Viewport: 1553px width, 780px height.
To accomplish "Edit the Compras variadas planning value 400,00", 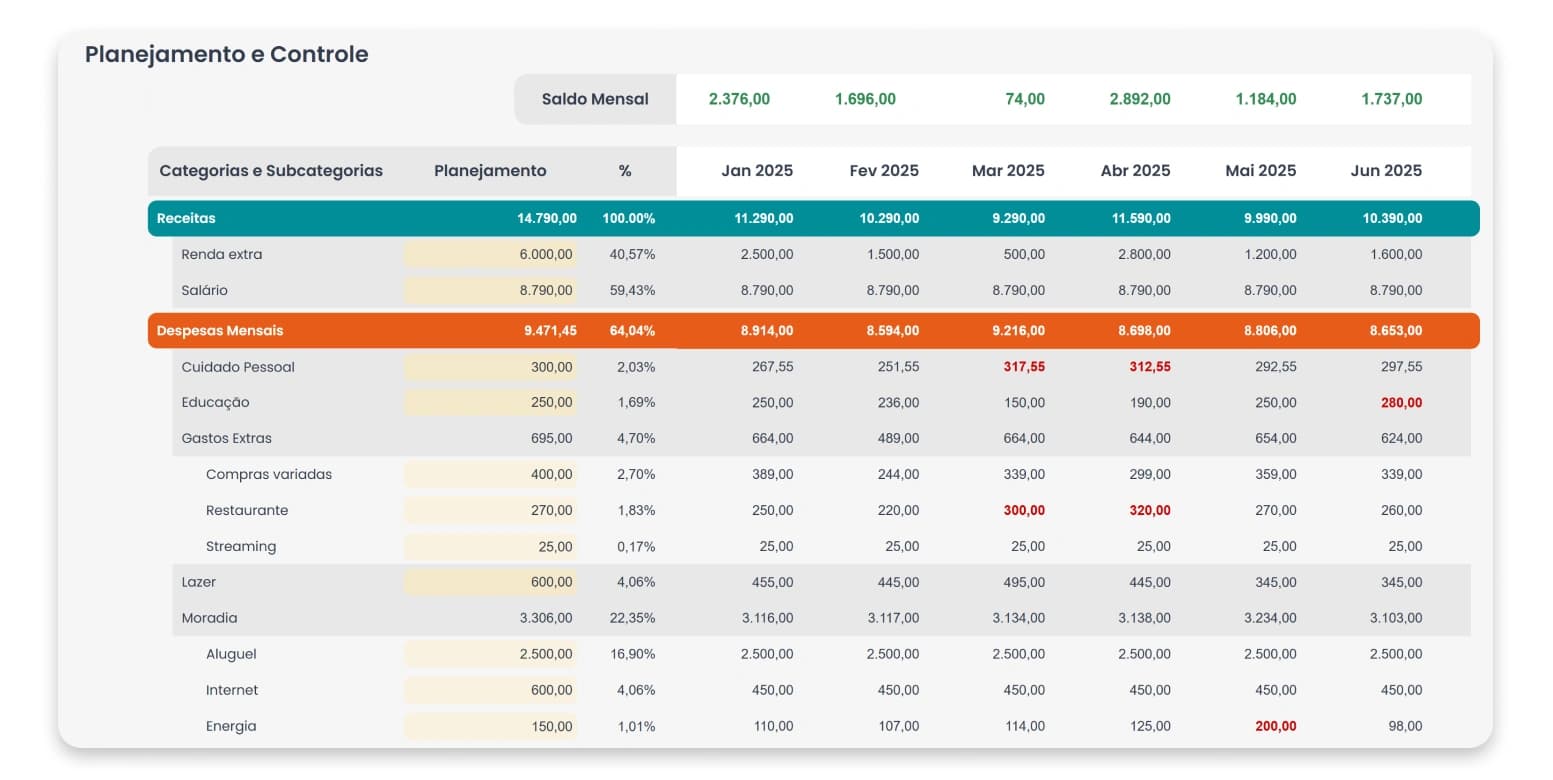I will click(x=491, y=474).
